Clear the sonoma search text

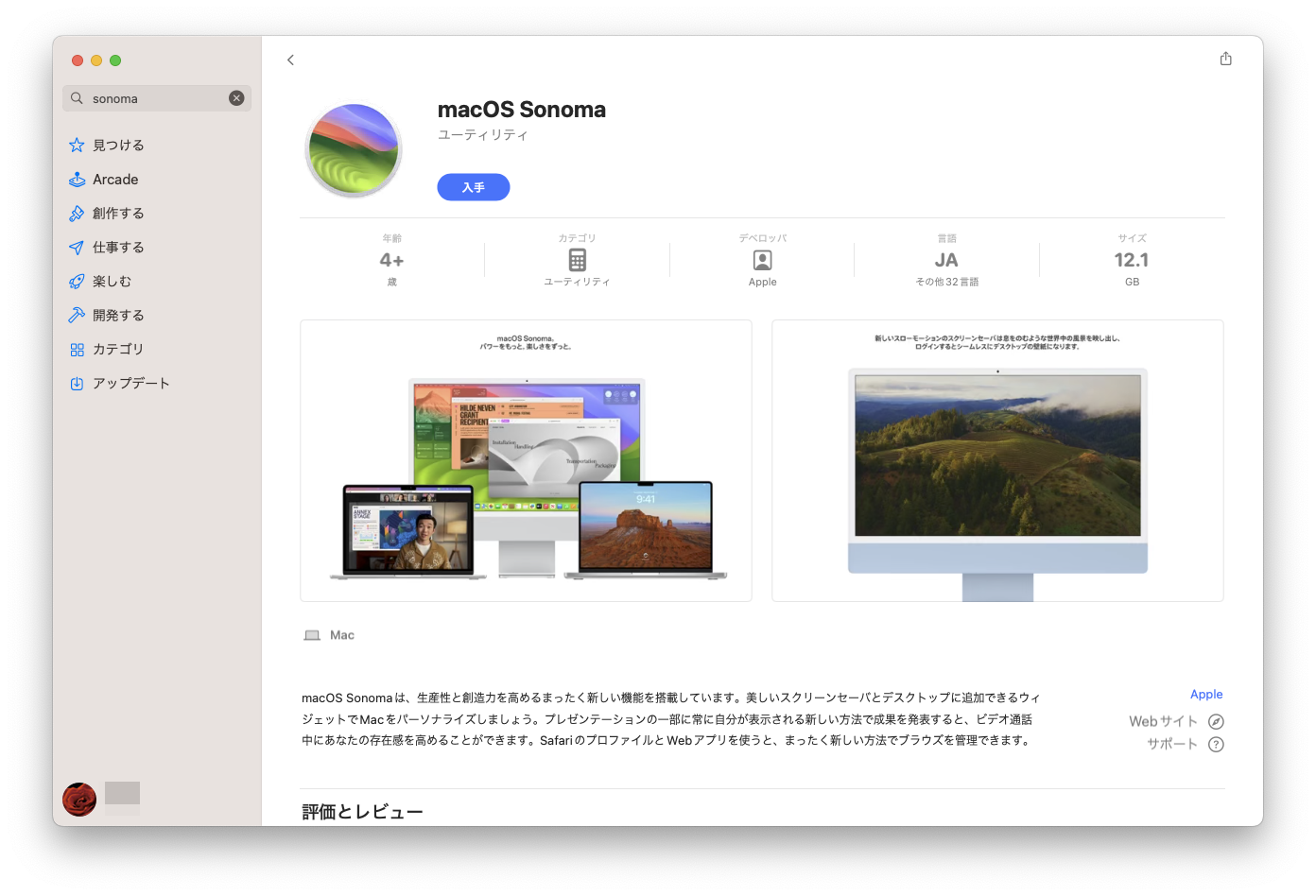click(236, 98)
